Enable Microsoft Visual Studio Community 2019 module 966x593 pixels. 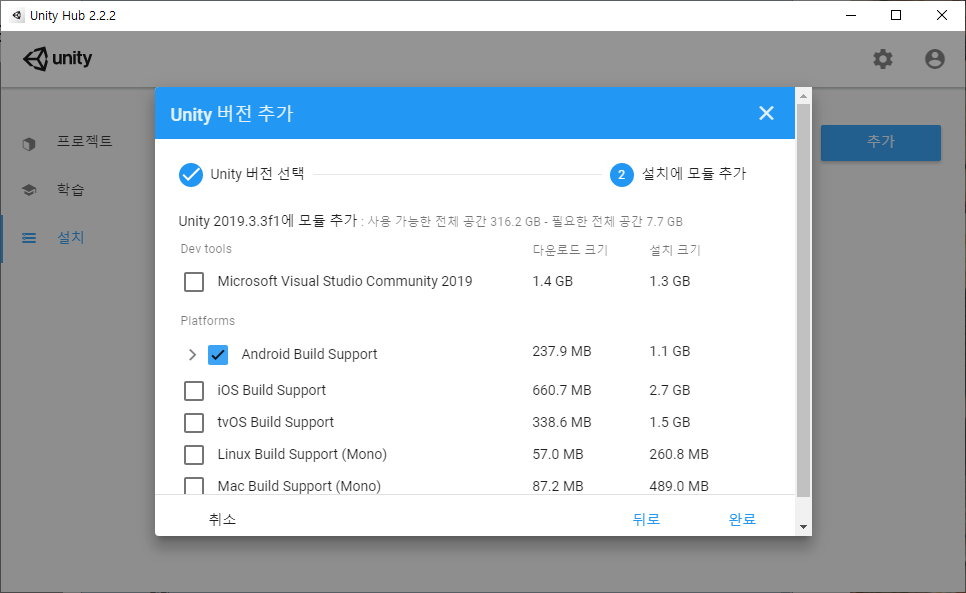[194, 281]
